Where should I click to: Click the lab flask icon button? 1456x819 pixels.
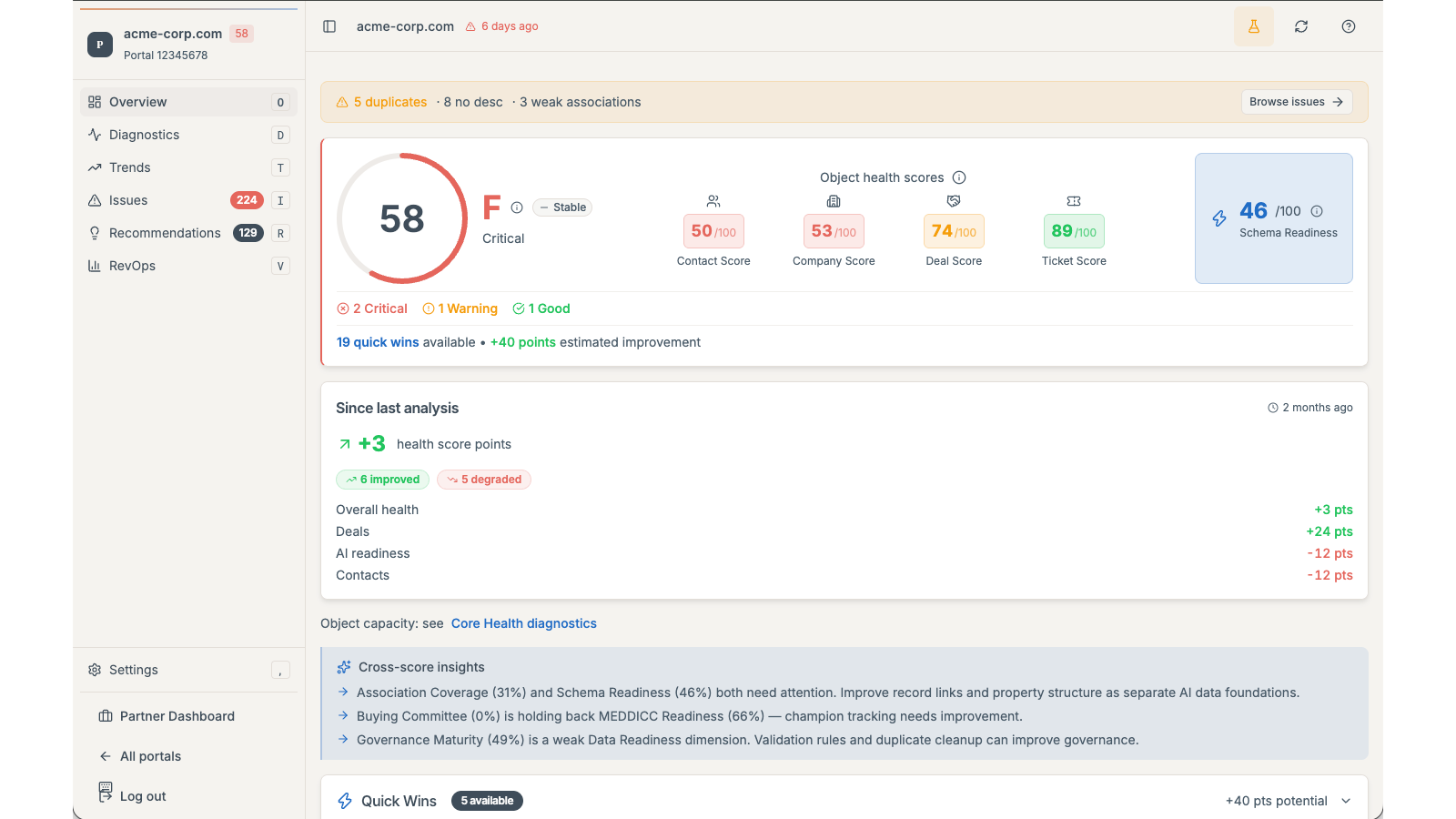click(x=1254, y=26)
